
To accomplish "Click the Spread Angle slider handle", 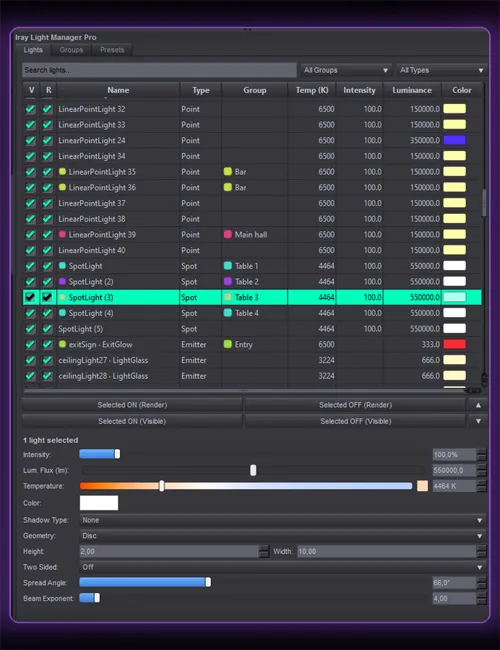I will pyautogui.click(x=208, y=582).
